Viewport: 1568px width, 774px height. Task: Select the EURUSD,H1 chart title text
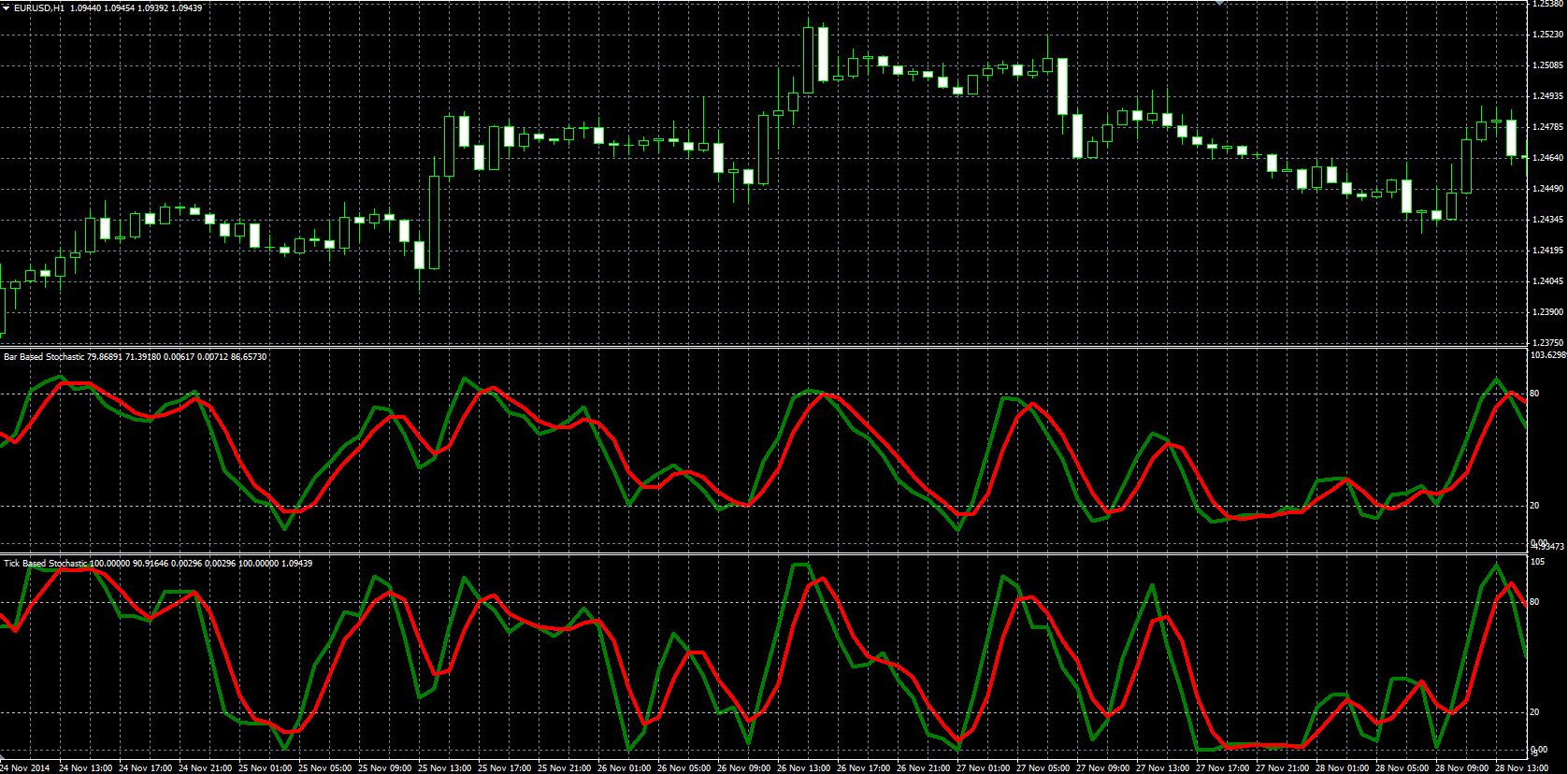coord(39,7)
